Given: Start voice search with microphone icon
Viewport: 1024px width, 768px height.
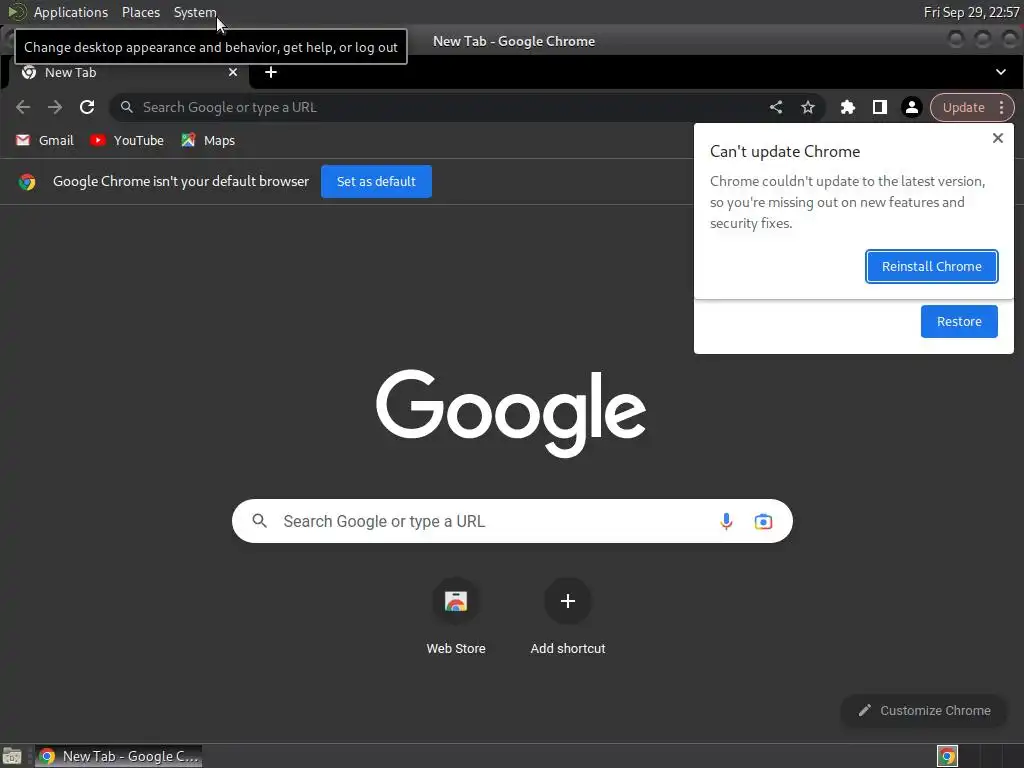Looking at the screenshot, I should [x=726, y=521].
